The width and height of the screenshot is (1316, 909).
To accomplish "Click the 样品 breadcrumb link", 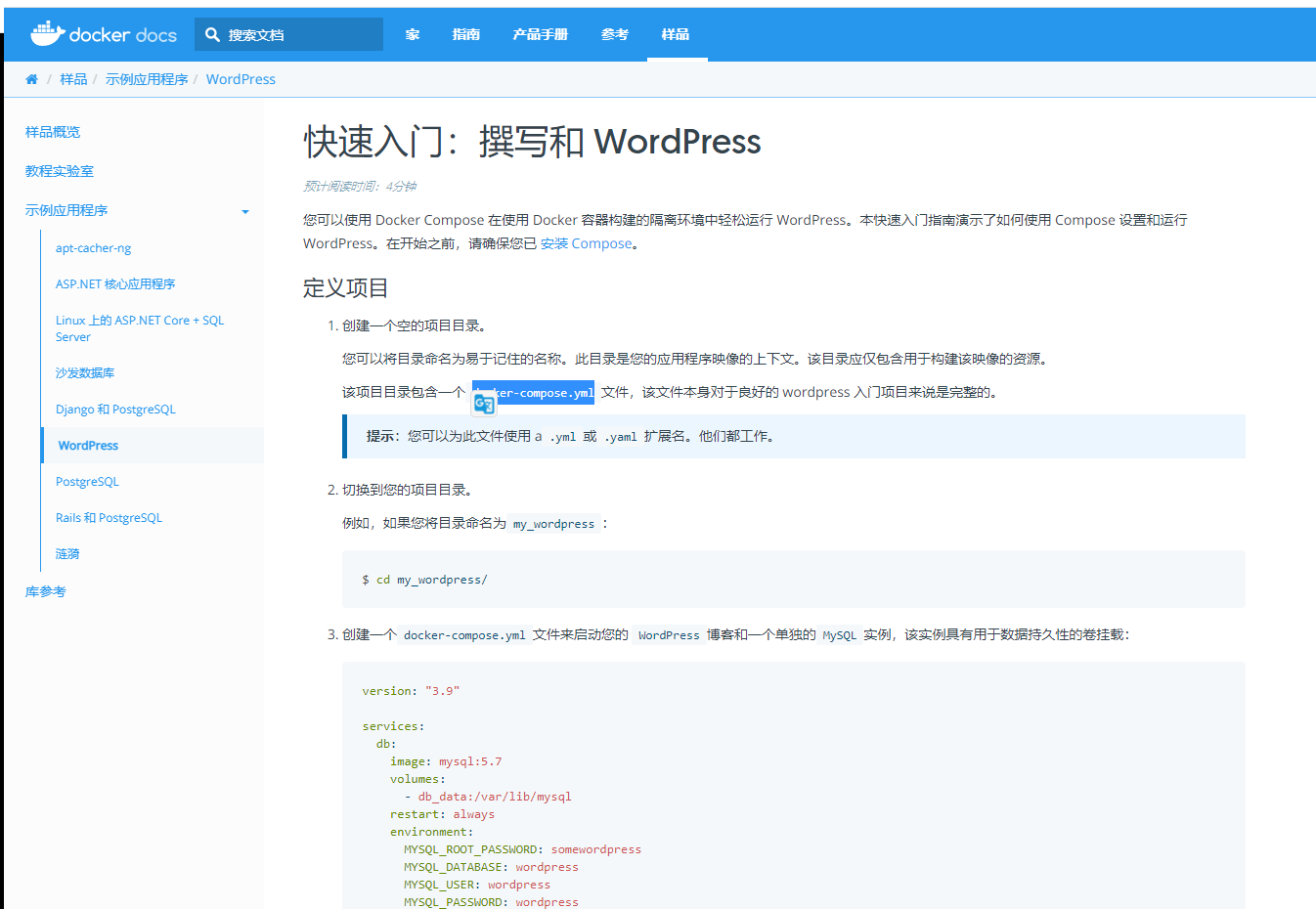I will coord(73,79).
